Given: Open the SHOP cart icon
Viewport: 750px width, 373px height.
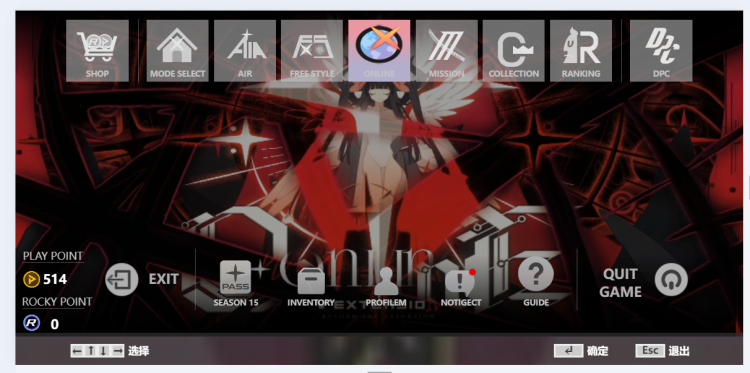Looking at the screenshot, I should [97, 51].
